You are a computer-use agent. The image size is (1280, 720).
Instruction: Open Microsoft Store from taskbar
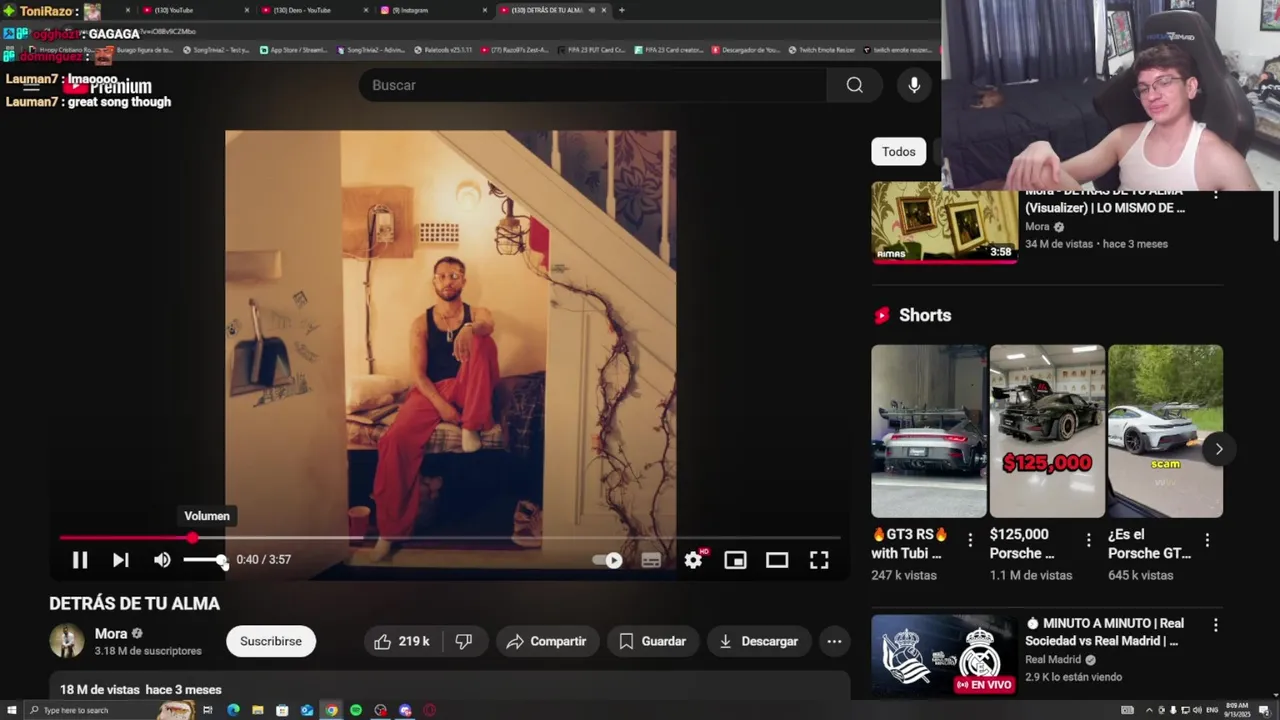[282, 710]
